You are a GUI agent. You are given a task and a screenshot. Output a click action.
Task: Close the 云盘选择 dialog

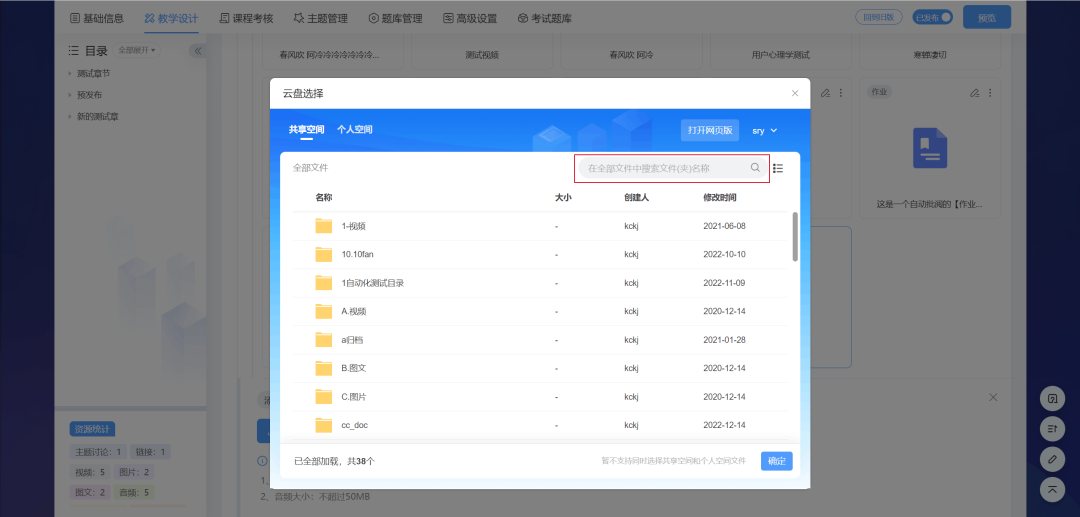click(x=795, y=93)
